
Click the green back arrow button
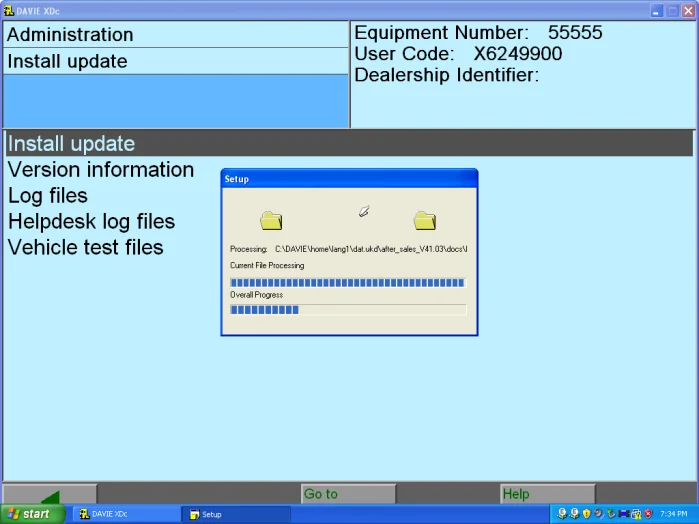click(x=50, y=494)
